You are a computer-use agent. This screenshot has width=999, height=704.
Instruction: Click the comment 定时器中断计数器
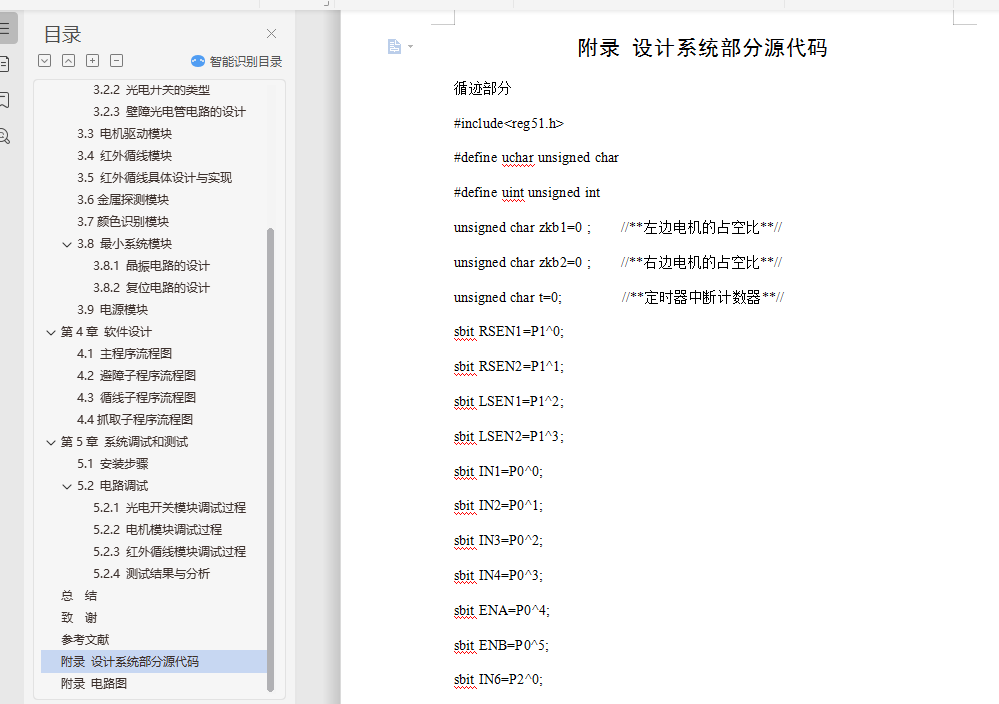tap(702, 297)
